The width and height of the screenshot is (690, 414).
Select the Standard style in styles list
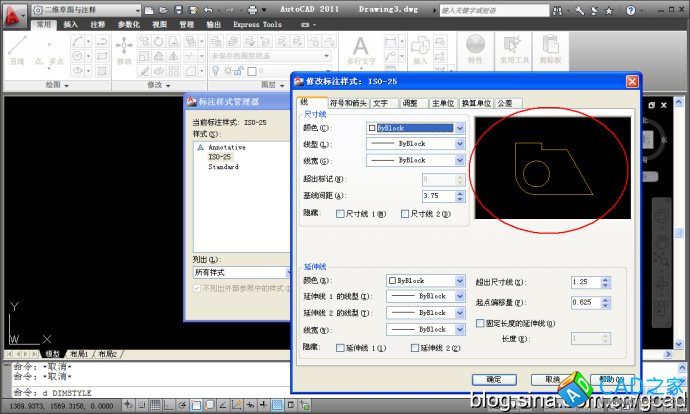click(223, 167)
